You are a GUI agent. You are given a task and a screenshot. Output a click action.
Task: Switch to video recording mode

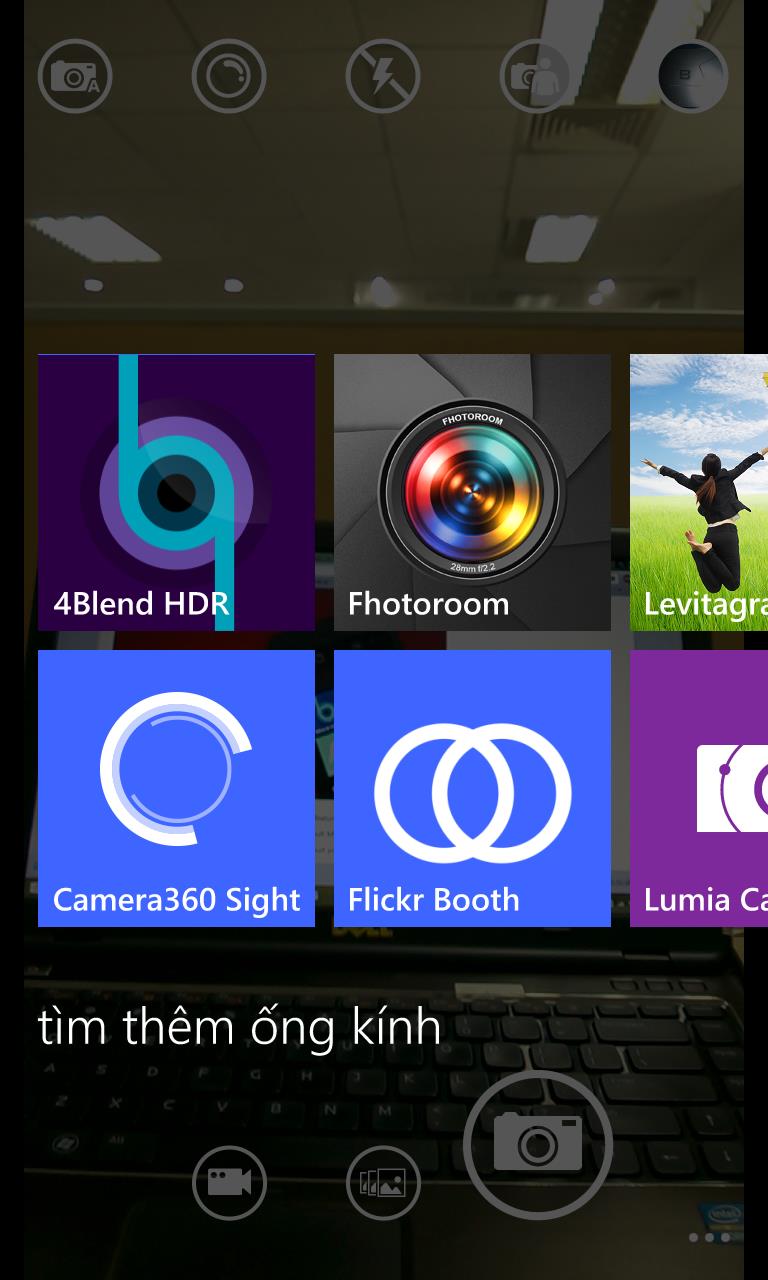(229, 1183)
